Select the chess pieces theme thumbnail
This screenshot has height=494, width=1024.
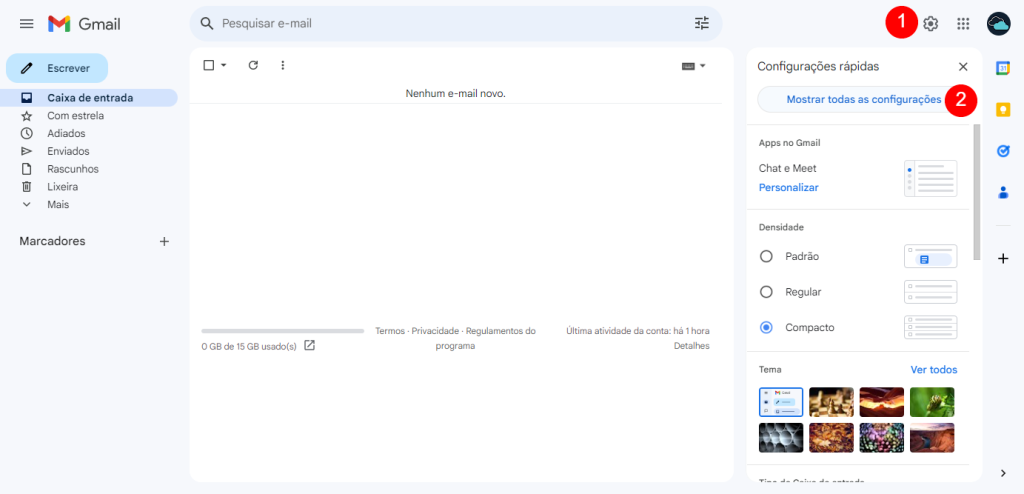click(x=831, y=402)
